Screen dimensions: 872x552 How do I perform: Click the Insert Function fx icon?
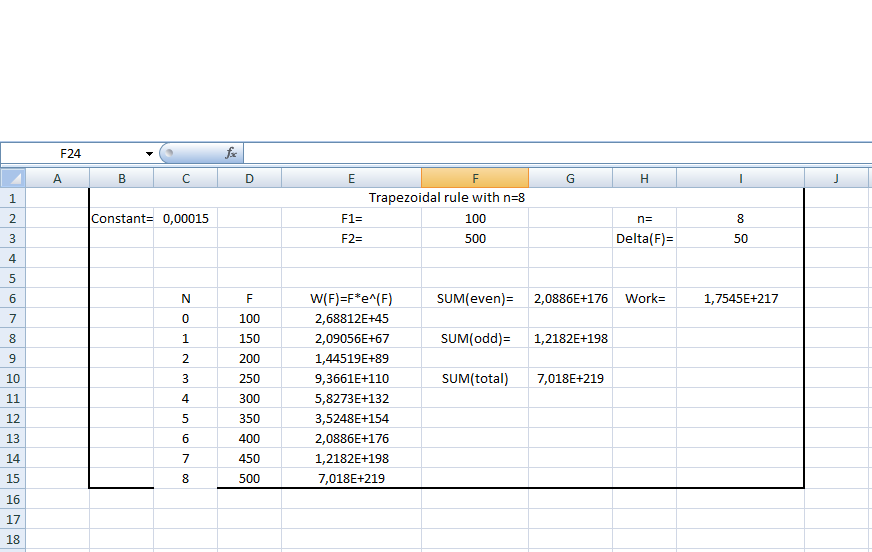pyautogui.click(x=230, y=153)
